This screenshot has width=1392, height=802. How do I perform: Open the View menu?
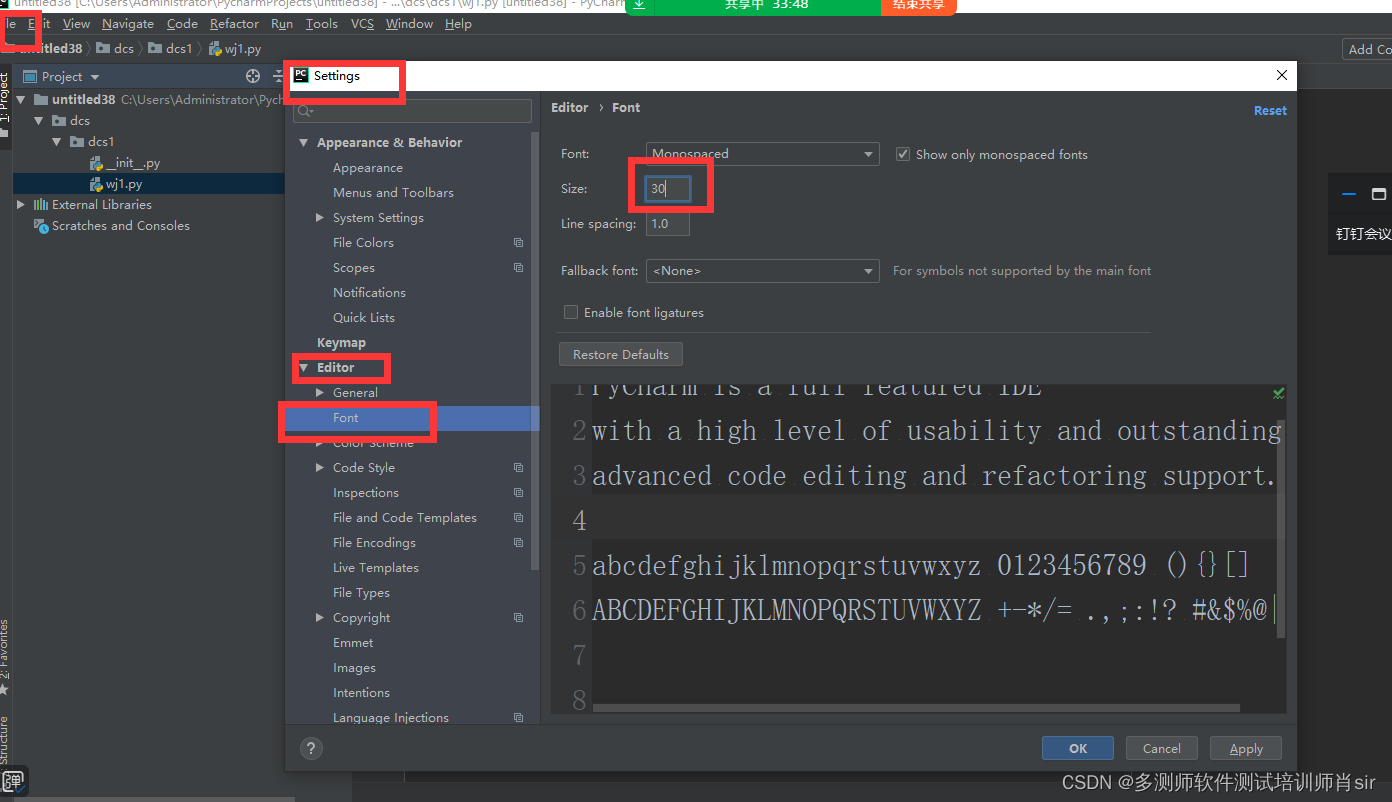tap(76, 23)
